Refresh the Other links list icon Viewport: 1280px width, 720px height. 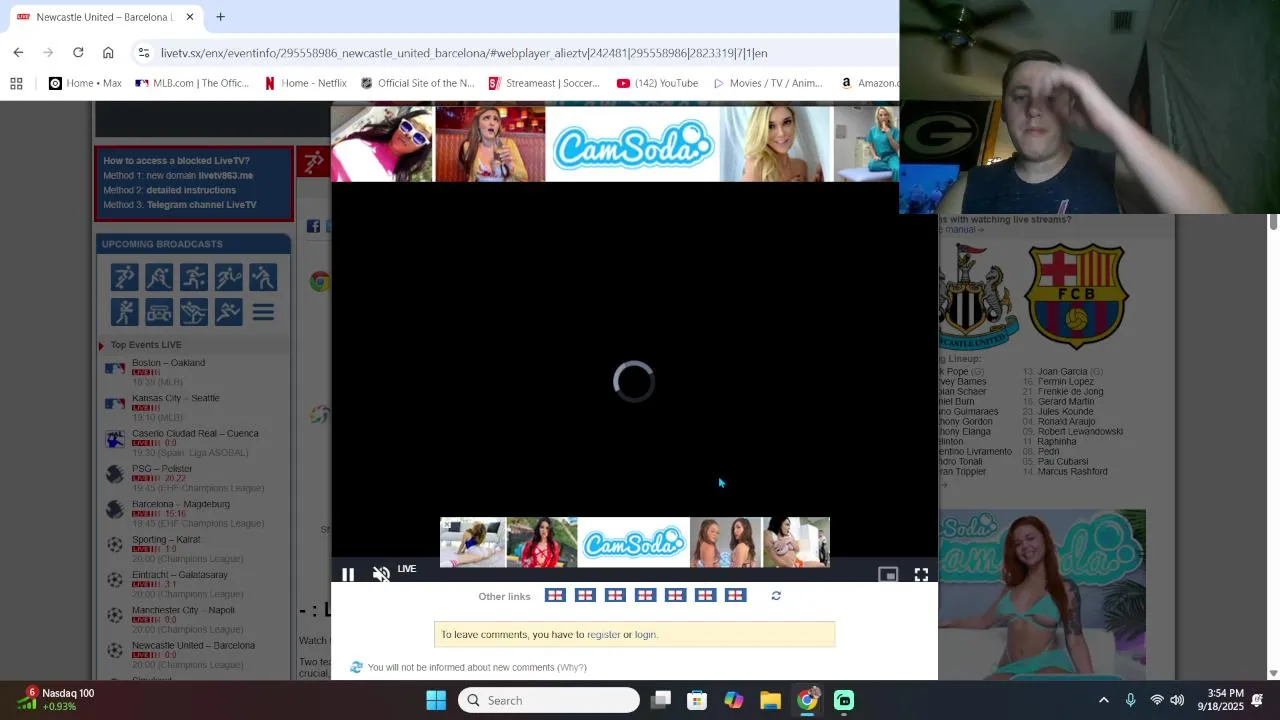[x=776, y=595]
